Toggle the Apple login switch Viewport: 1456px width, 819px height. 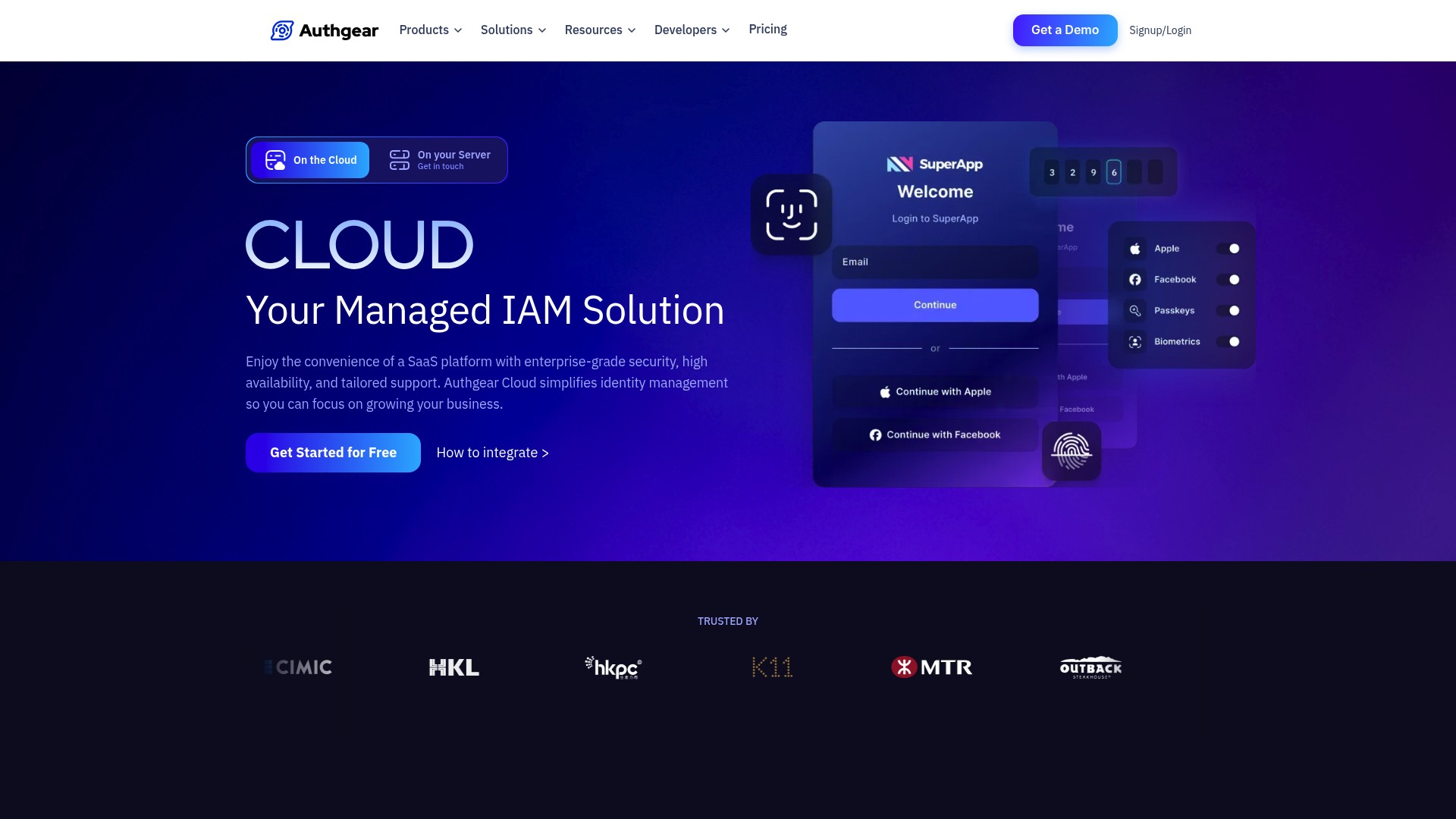point(1229,249)
